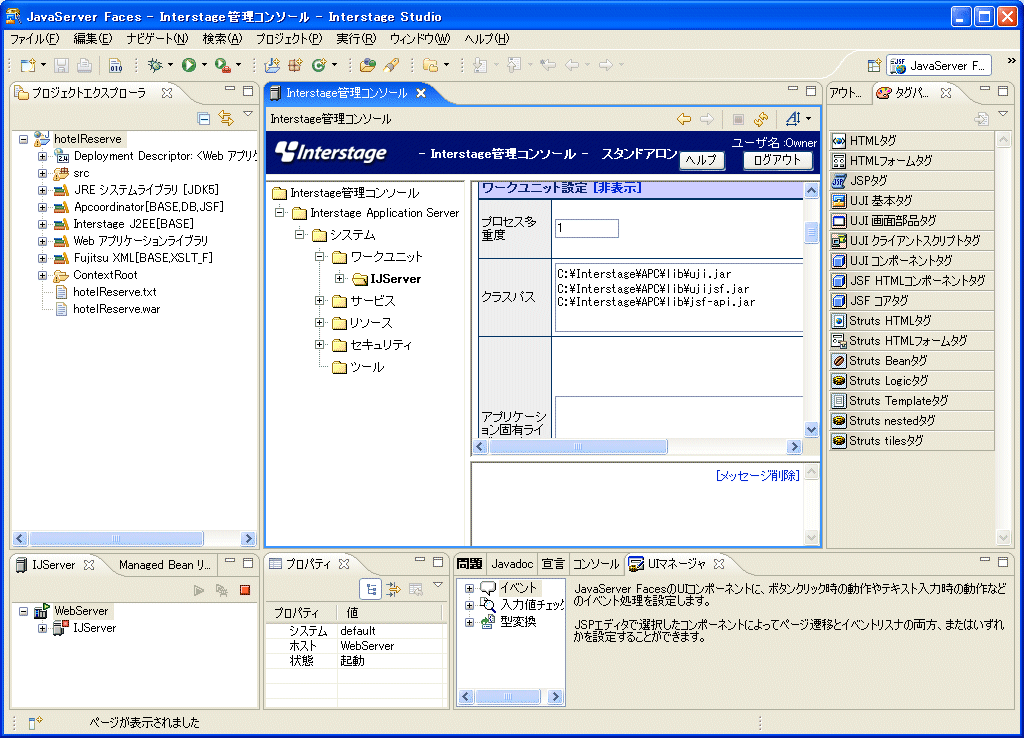
Task: Click Link with Editor icon in project explorer
Action: pos(225,119)
